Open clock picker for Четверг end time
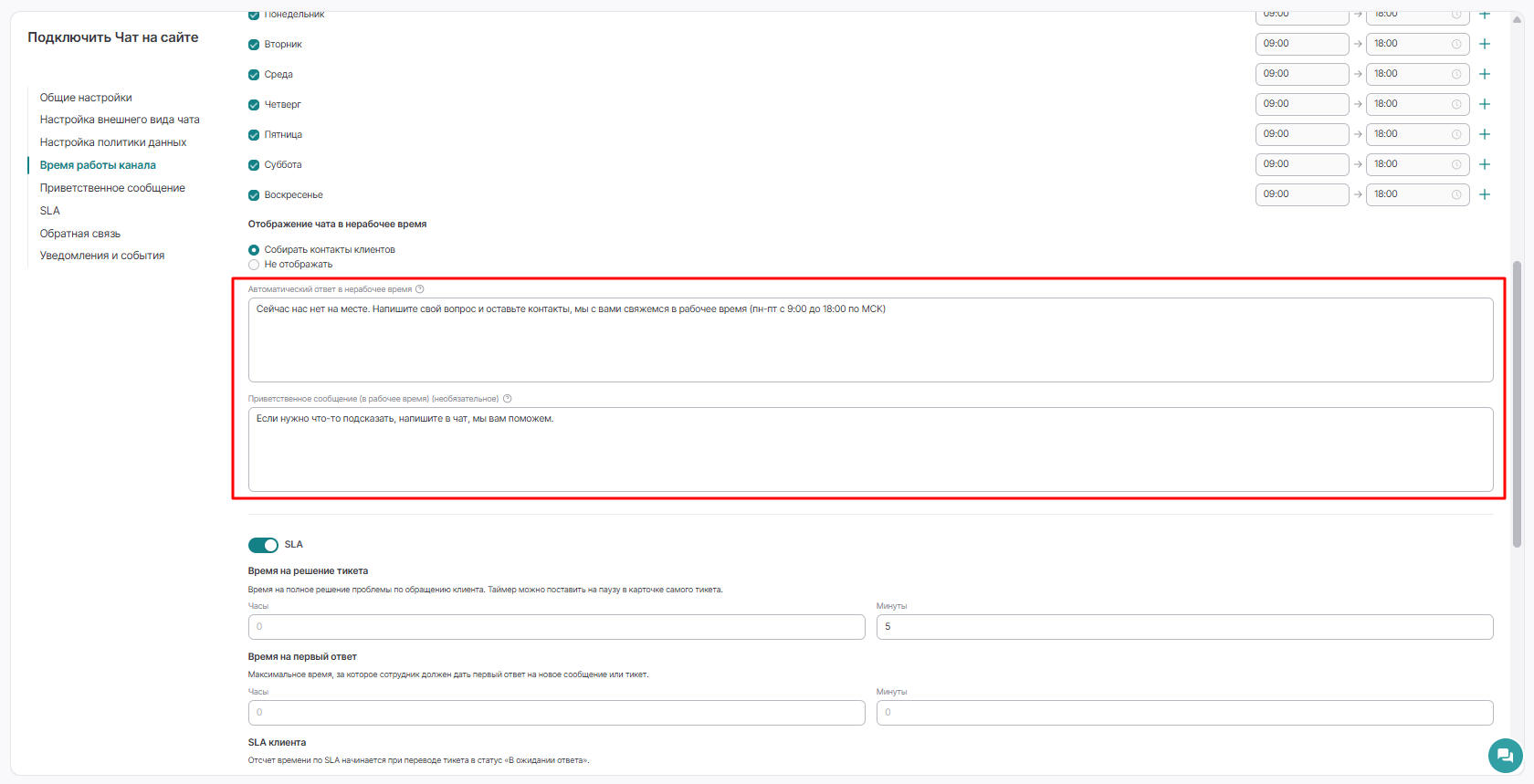This screenshot has height=784, width=1534. 1456,104
